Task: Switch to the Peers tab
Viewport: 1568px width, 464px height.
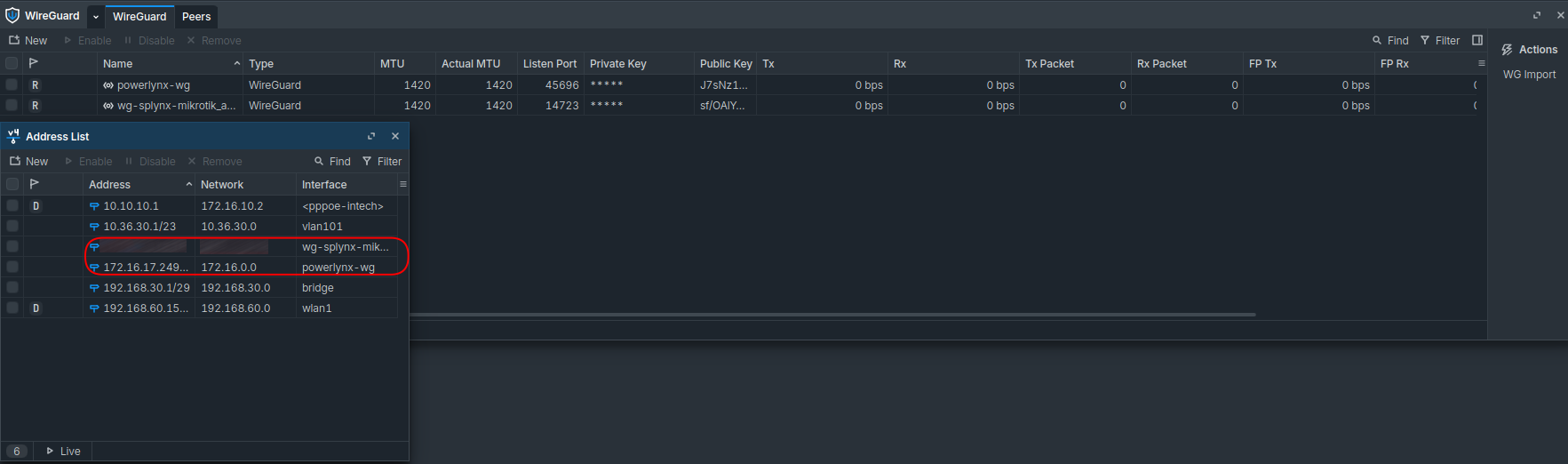Action: [196, 17]
